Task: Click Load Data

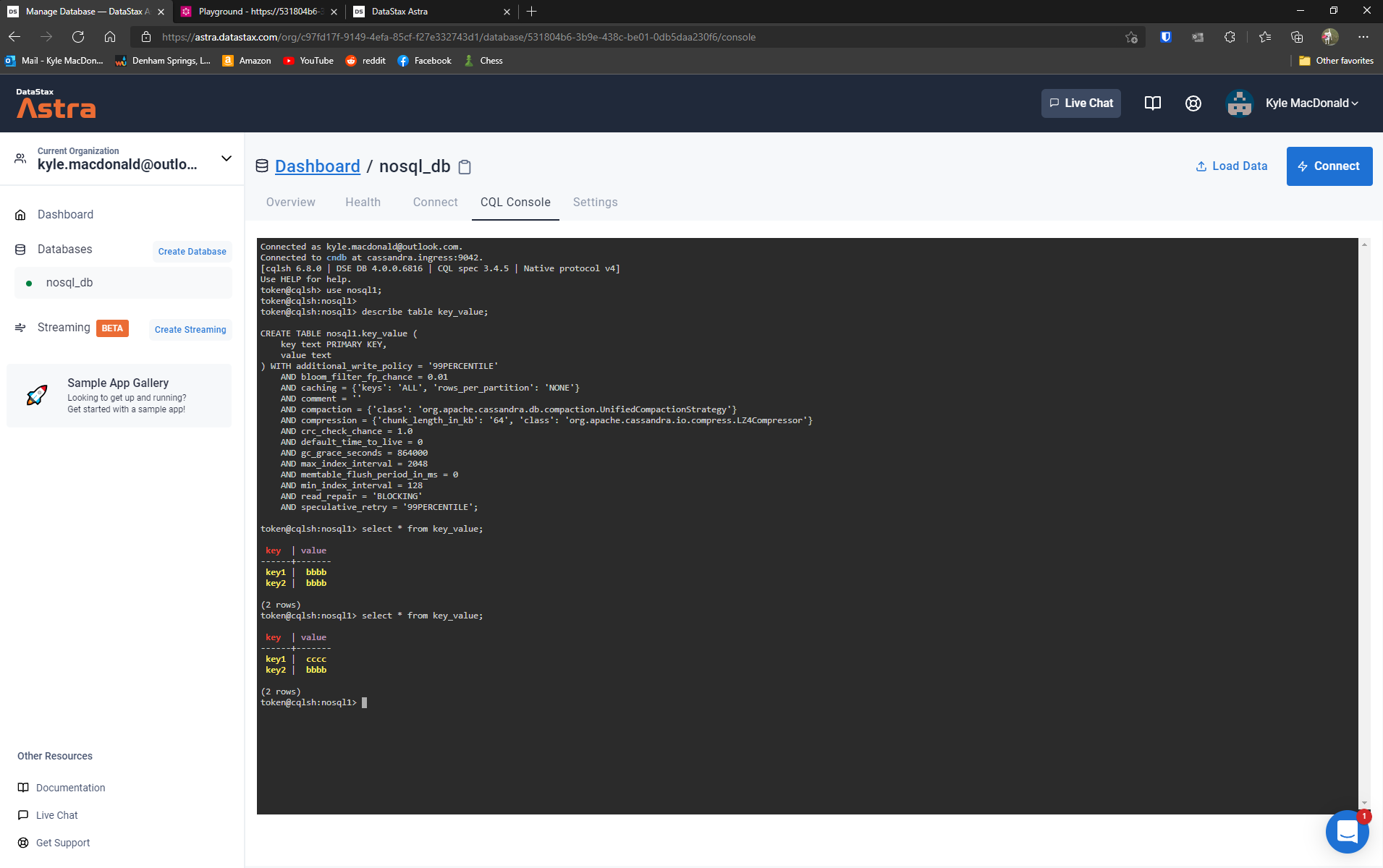Action: (1232, 166)
